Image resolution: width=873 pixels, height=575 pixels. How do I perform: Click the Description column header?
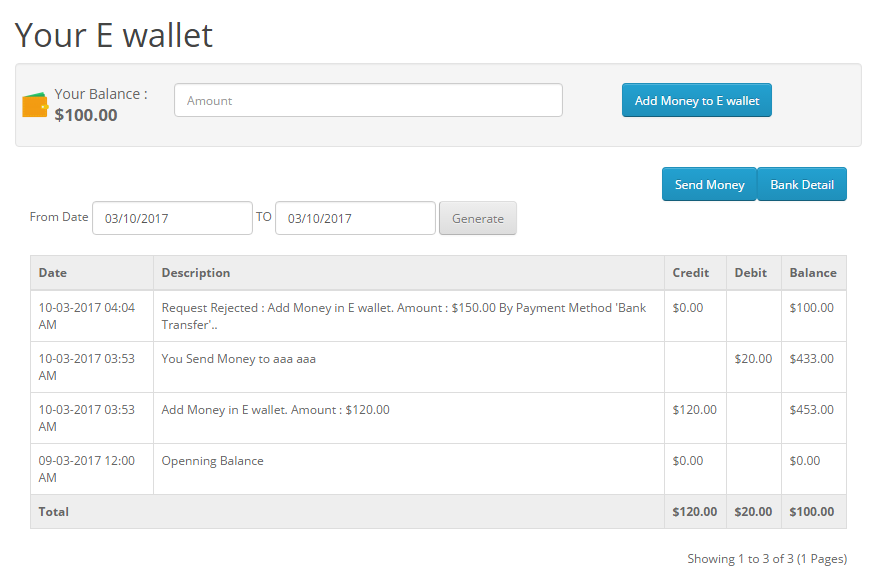[196, 273]
